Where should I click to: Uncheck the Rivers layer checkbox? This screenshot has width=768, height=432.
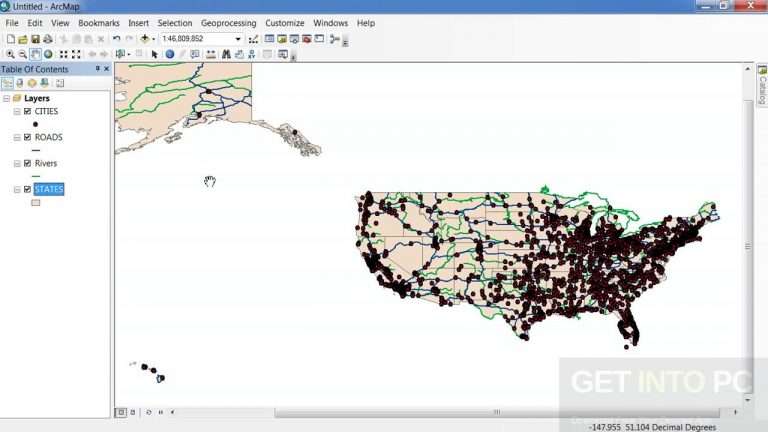27,164
